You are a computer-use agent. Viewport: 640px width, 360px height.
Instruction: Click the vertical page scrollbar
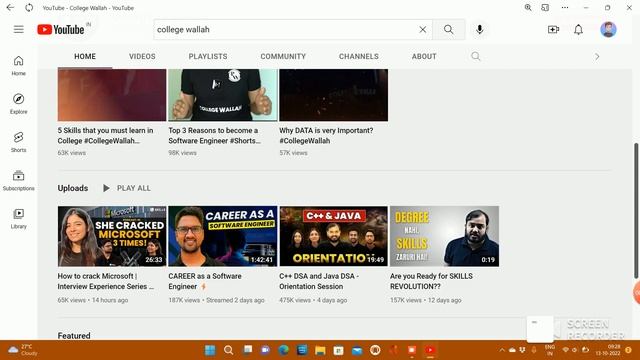click(636, 211)
